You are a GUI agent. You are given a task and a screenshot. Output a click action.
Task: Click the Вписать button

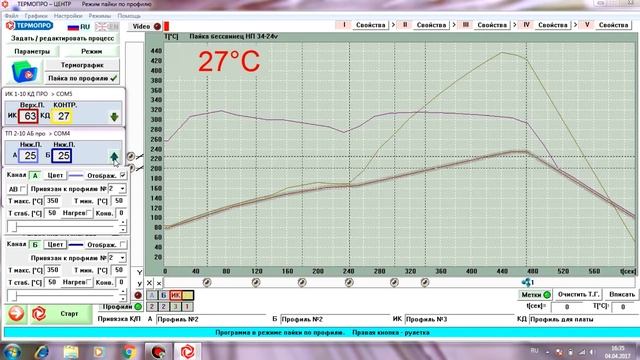pos(622,294)
